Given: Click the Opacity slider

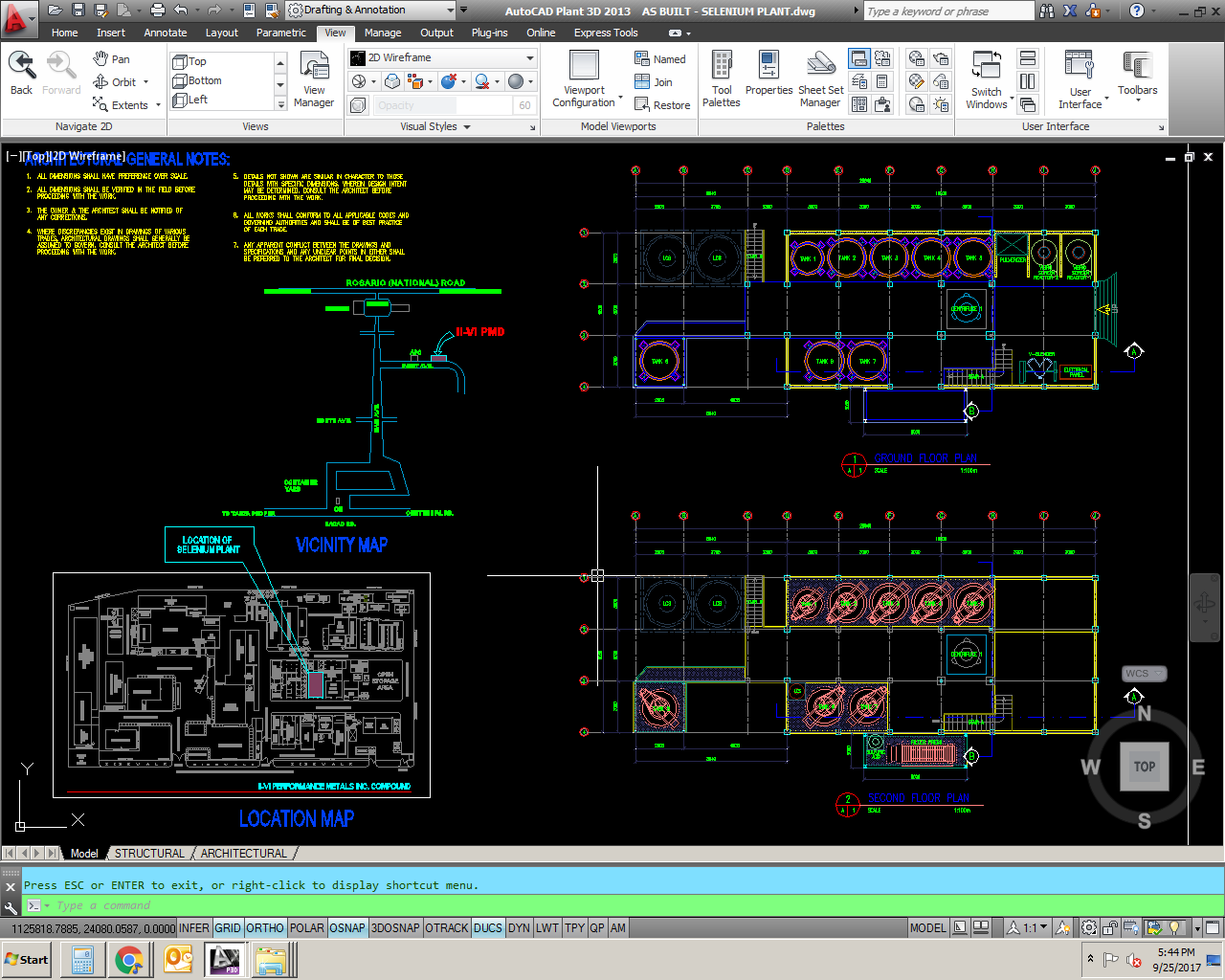Looking at the screenshot, I should coord(440,105).
